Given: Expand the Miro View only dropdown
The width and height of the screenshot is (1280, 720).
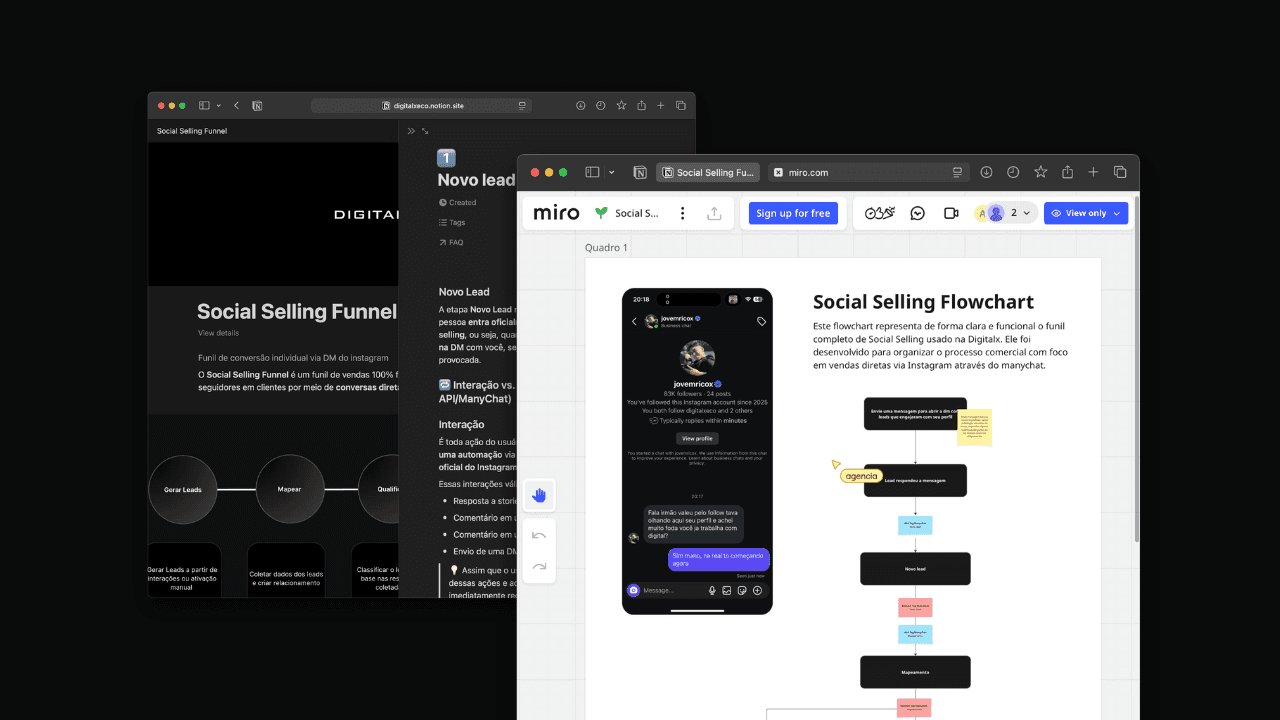Looking at the screenshot, I should [1086, 213].
